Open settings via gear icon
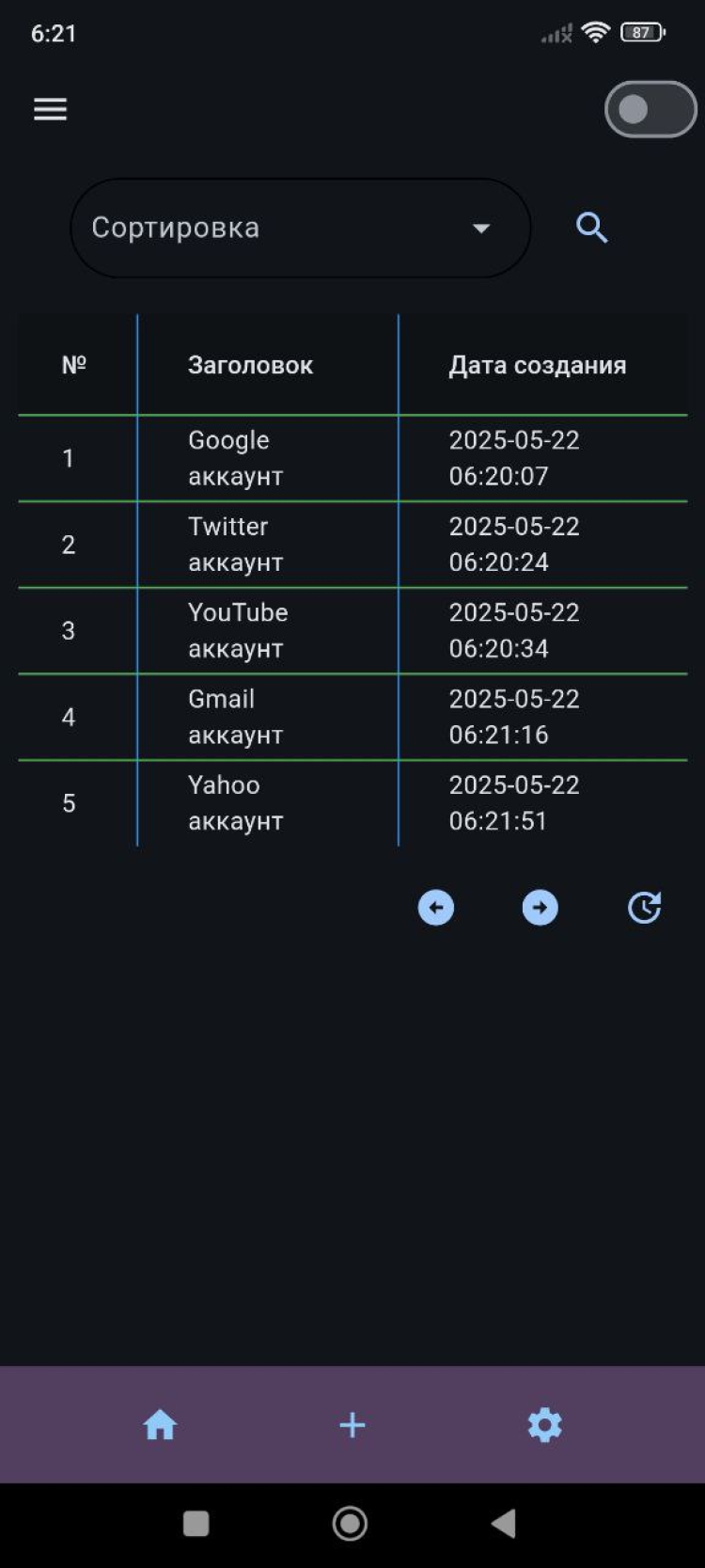This screenshot has height=1568, width=705. [x=544, y=1425]
